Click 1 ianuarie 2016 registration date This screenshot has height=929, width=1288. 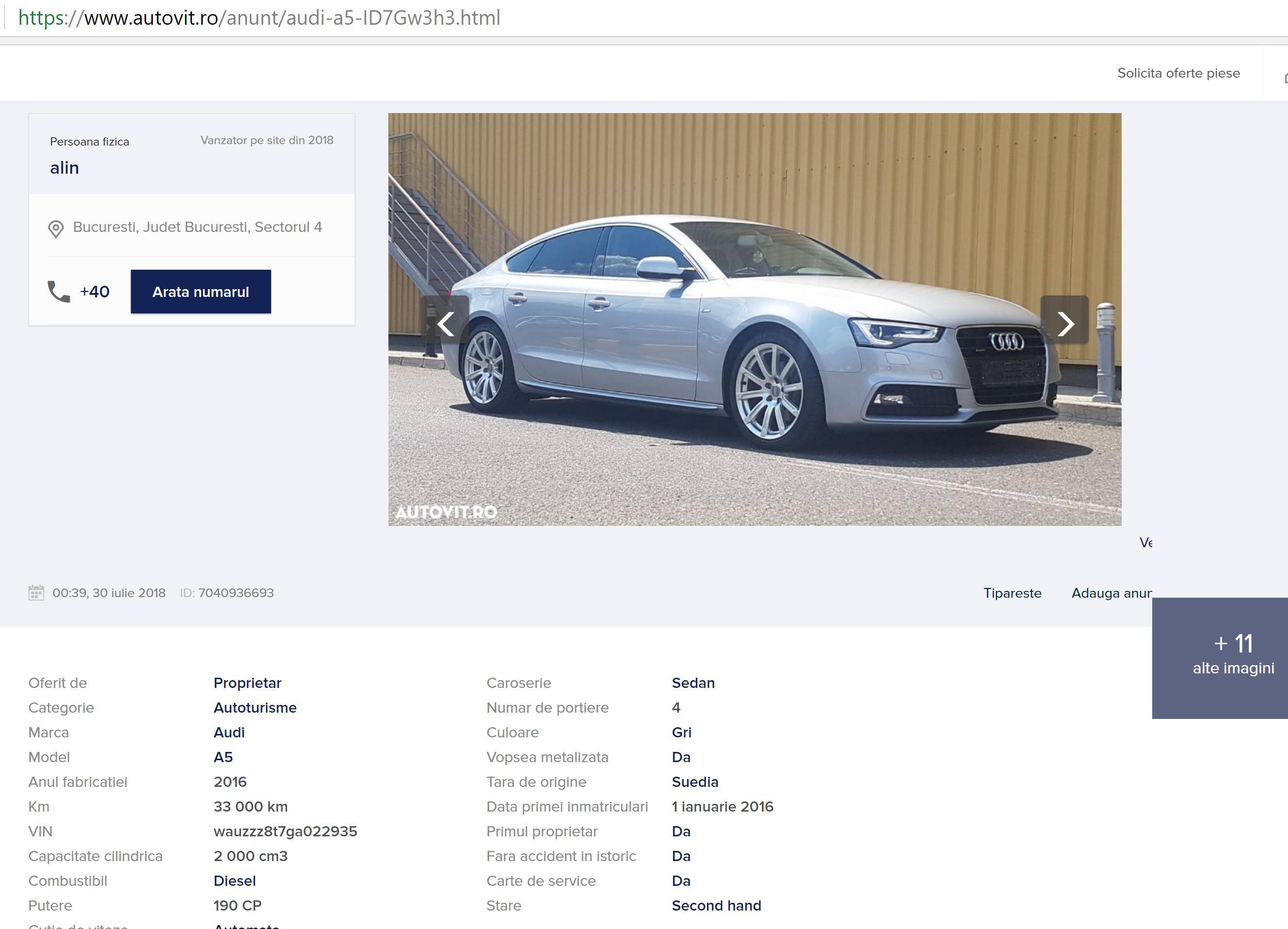pyautogui.click(x=723, y=806)
